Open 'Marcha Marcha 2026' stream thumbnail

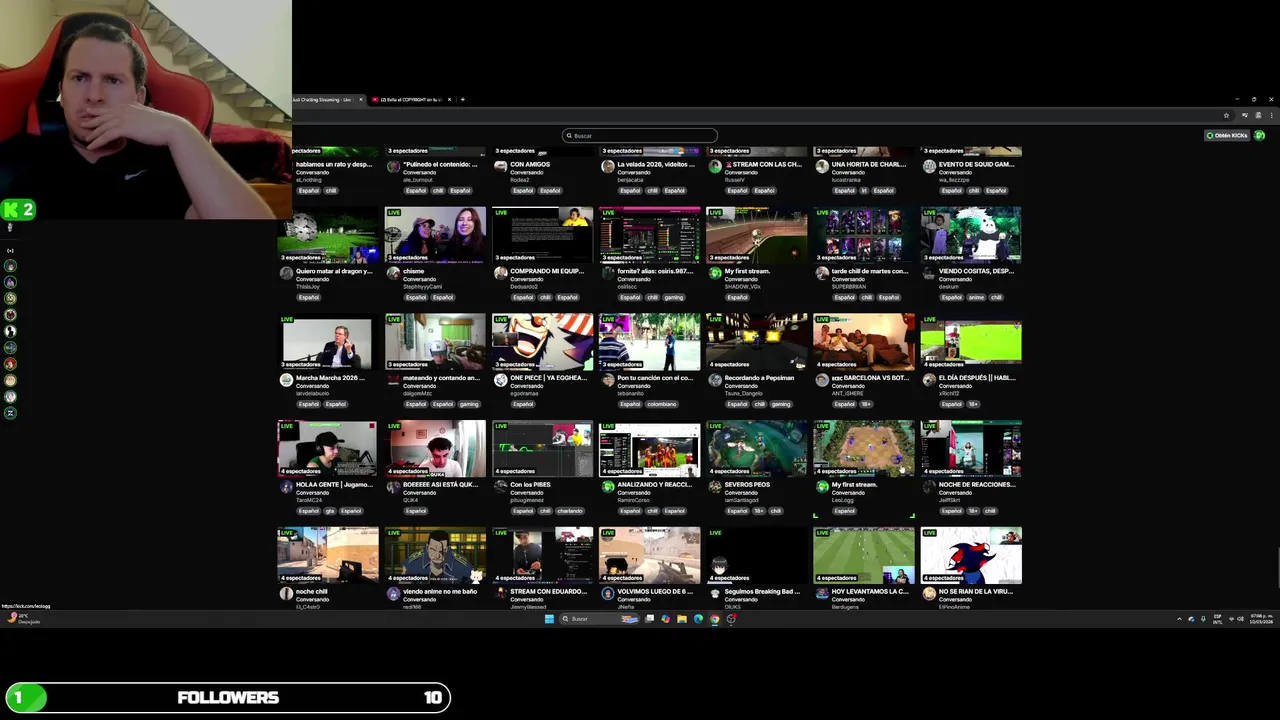[328, 342]
